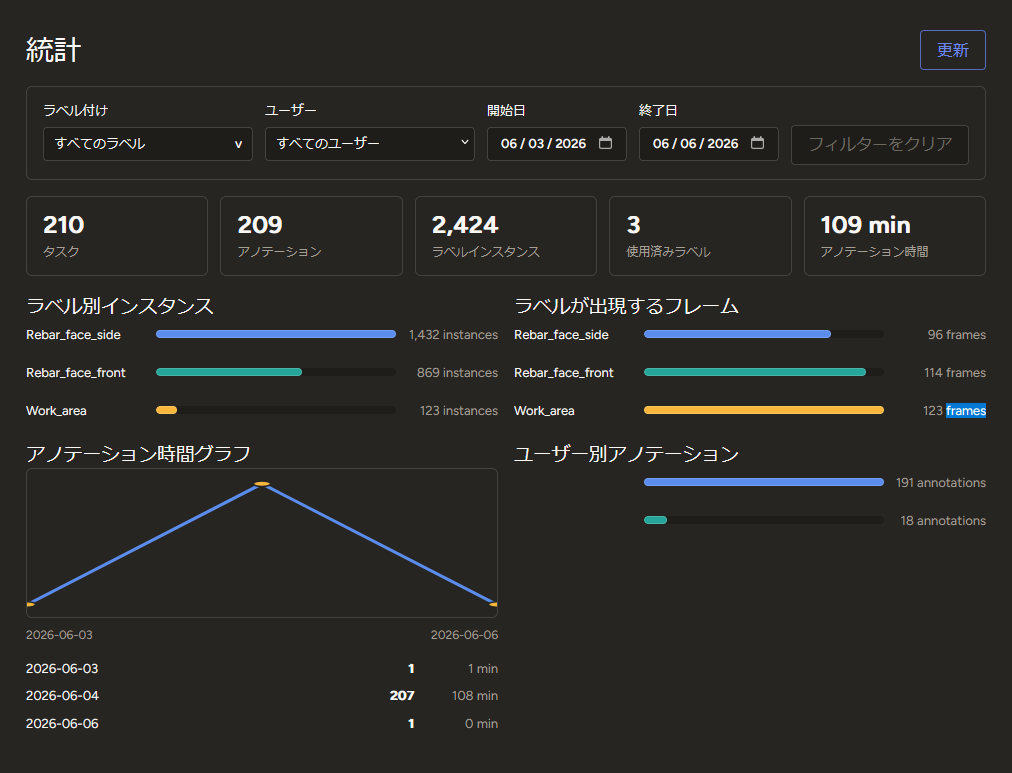Click Work_area frames yellow bar
The image size is (1012, 773).
pos(764,410)
